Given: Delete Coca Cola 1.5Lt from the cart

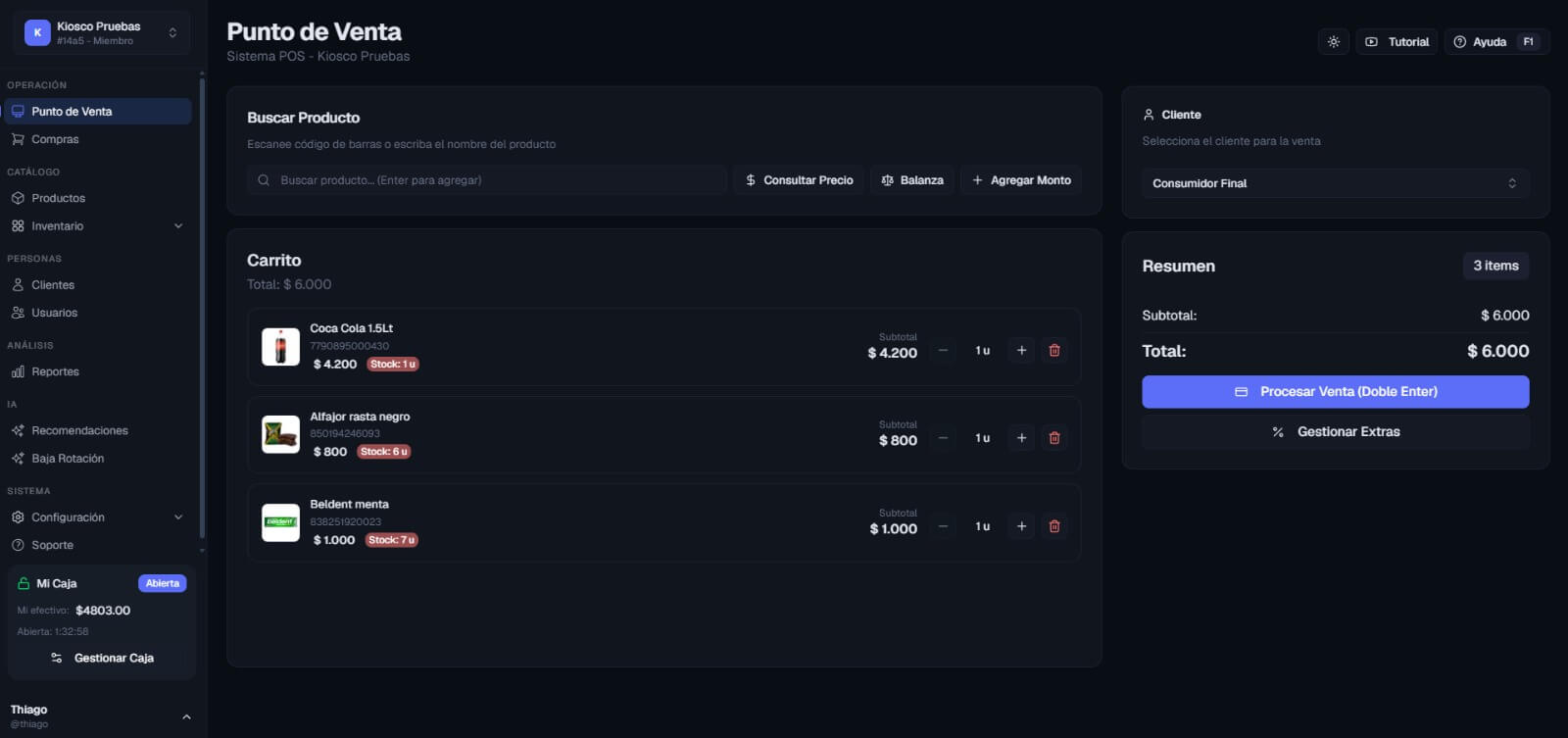Looking at the screenshot, I should coord(1054,350).
